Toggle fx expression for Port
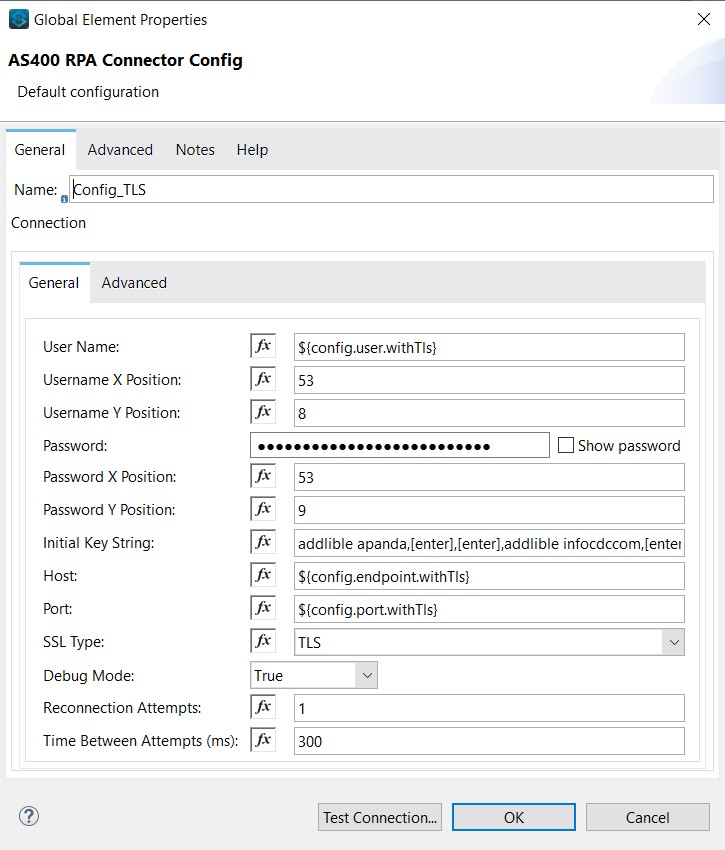Screen dimensions: 725x850 click(x=263, y=608)
